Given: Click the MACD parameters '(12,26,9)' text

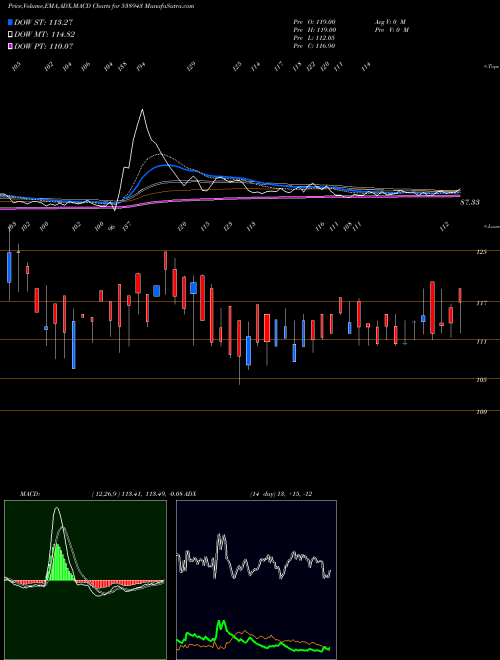Looking at the screenshot, I should coord(105,494).
